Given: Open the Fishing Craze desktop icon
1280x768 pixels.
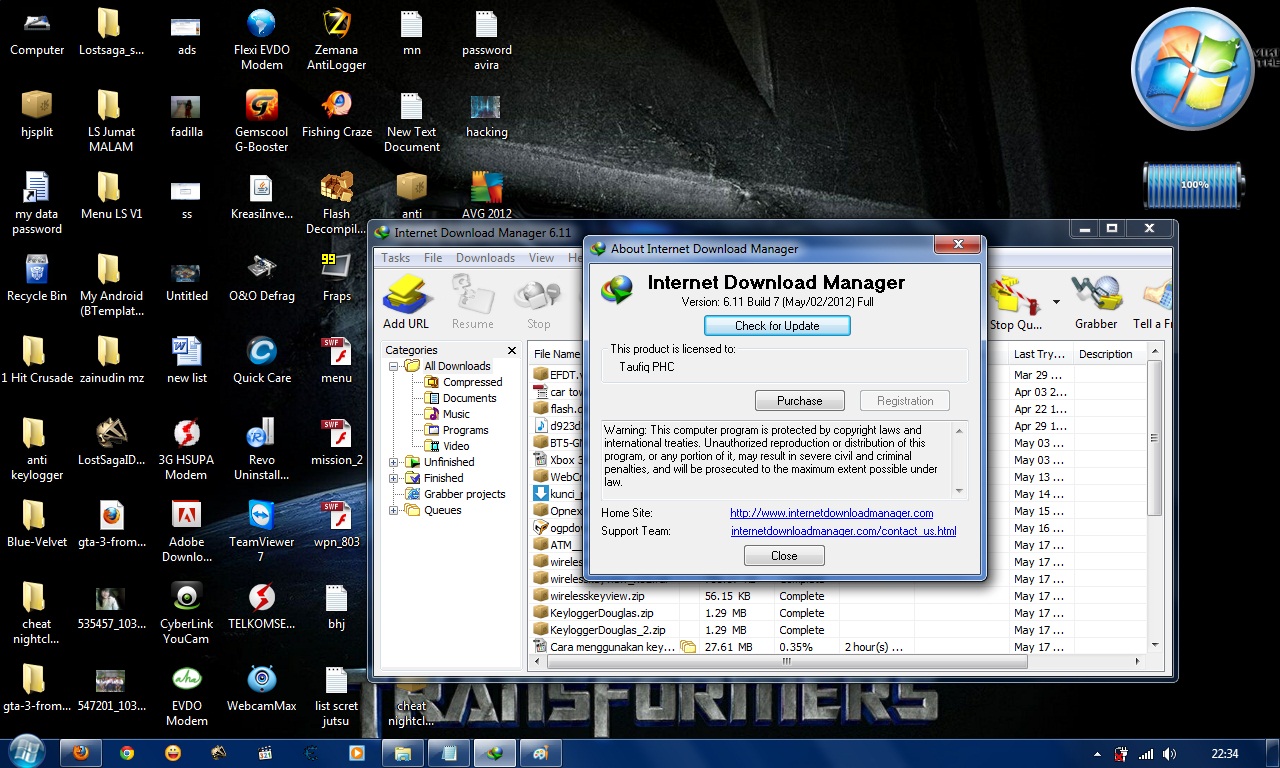Looking at the screenshot, I should click(337, 114).
